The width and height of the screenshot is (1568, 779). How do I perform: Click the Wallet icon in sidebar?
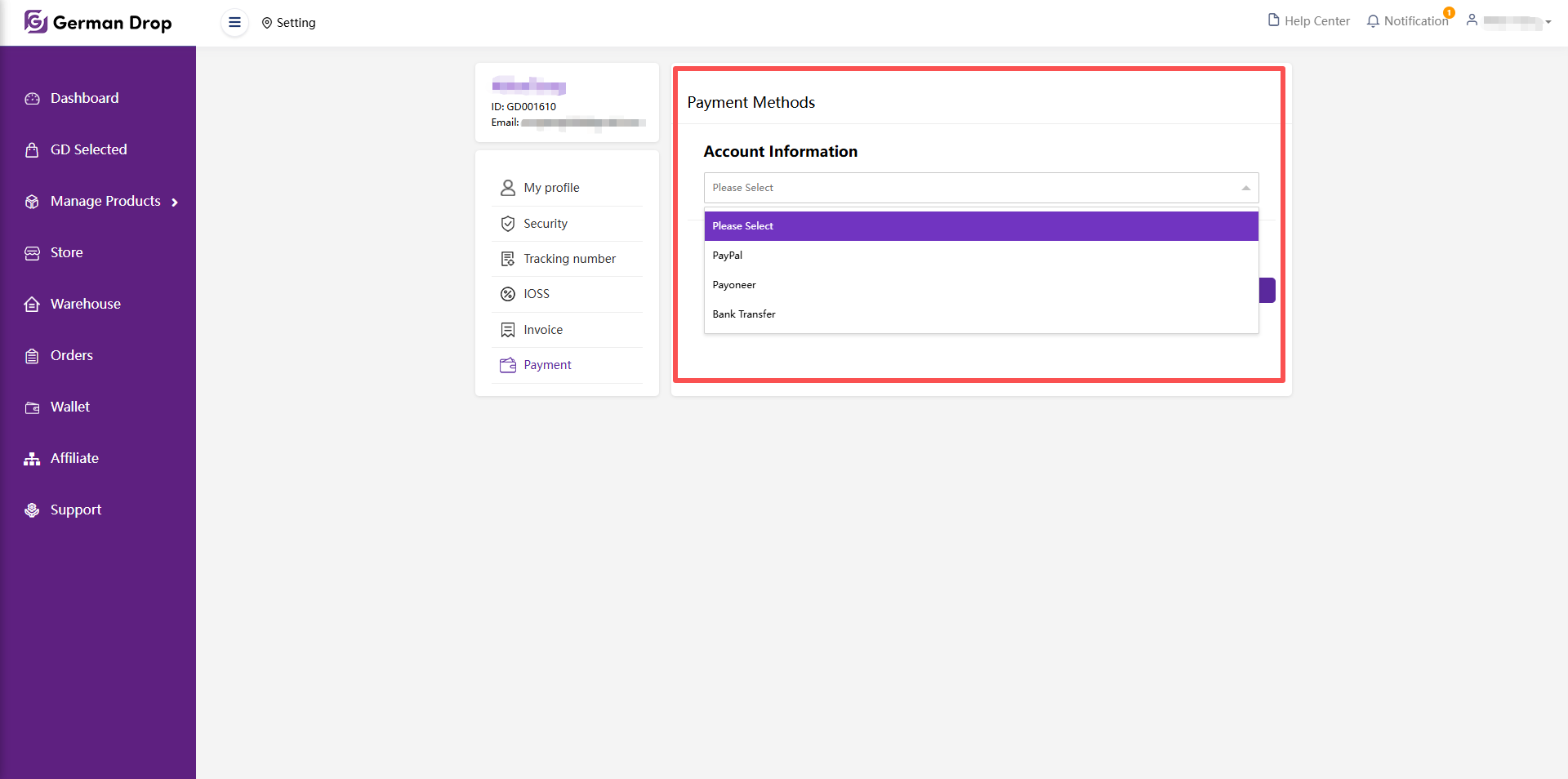pyautogui.click(x=32, y=407)
